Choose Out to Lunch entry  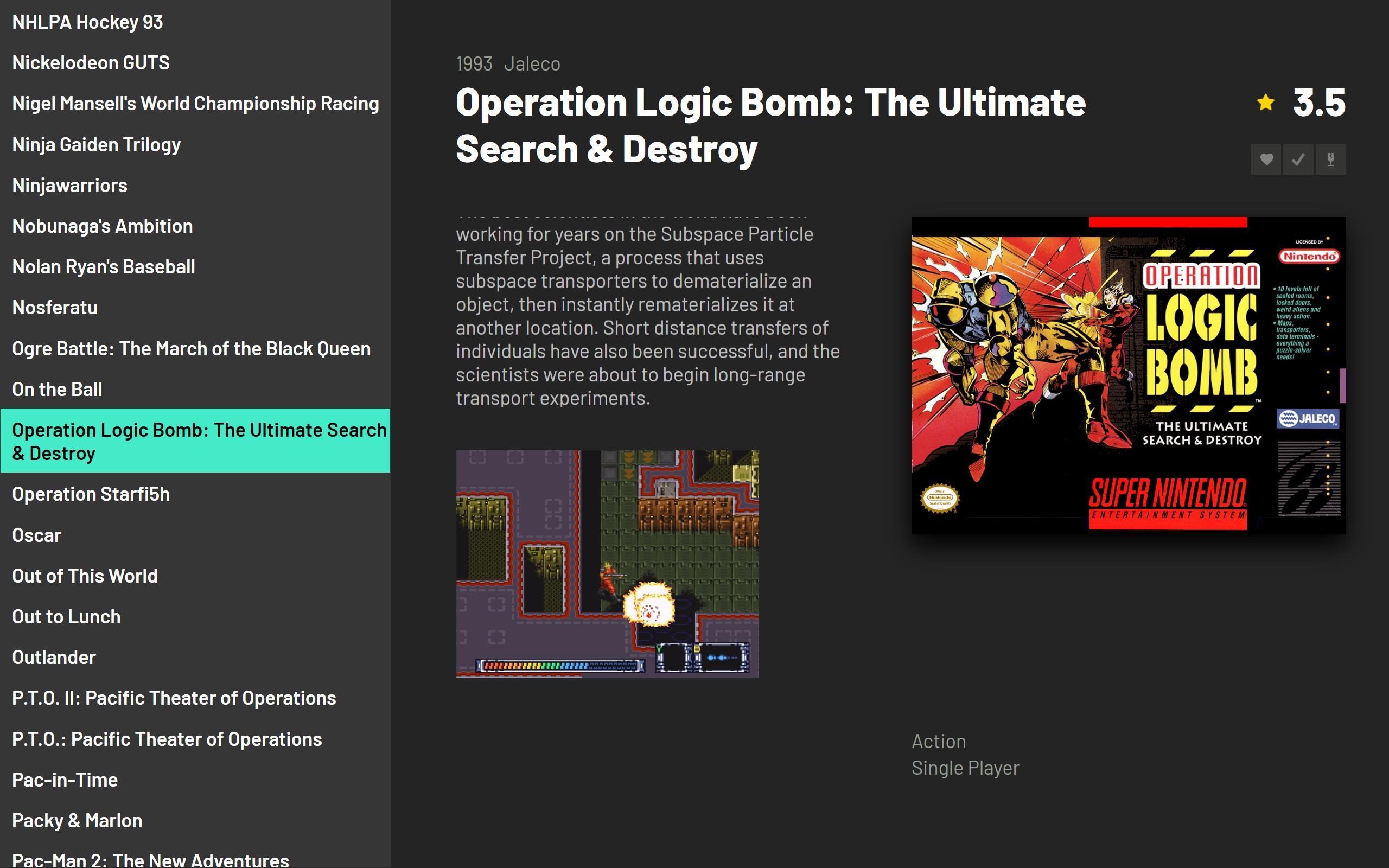pos(195,617)
